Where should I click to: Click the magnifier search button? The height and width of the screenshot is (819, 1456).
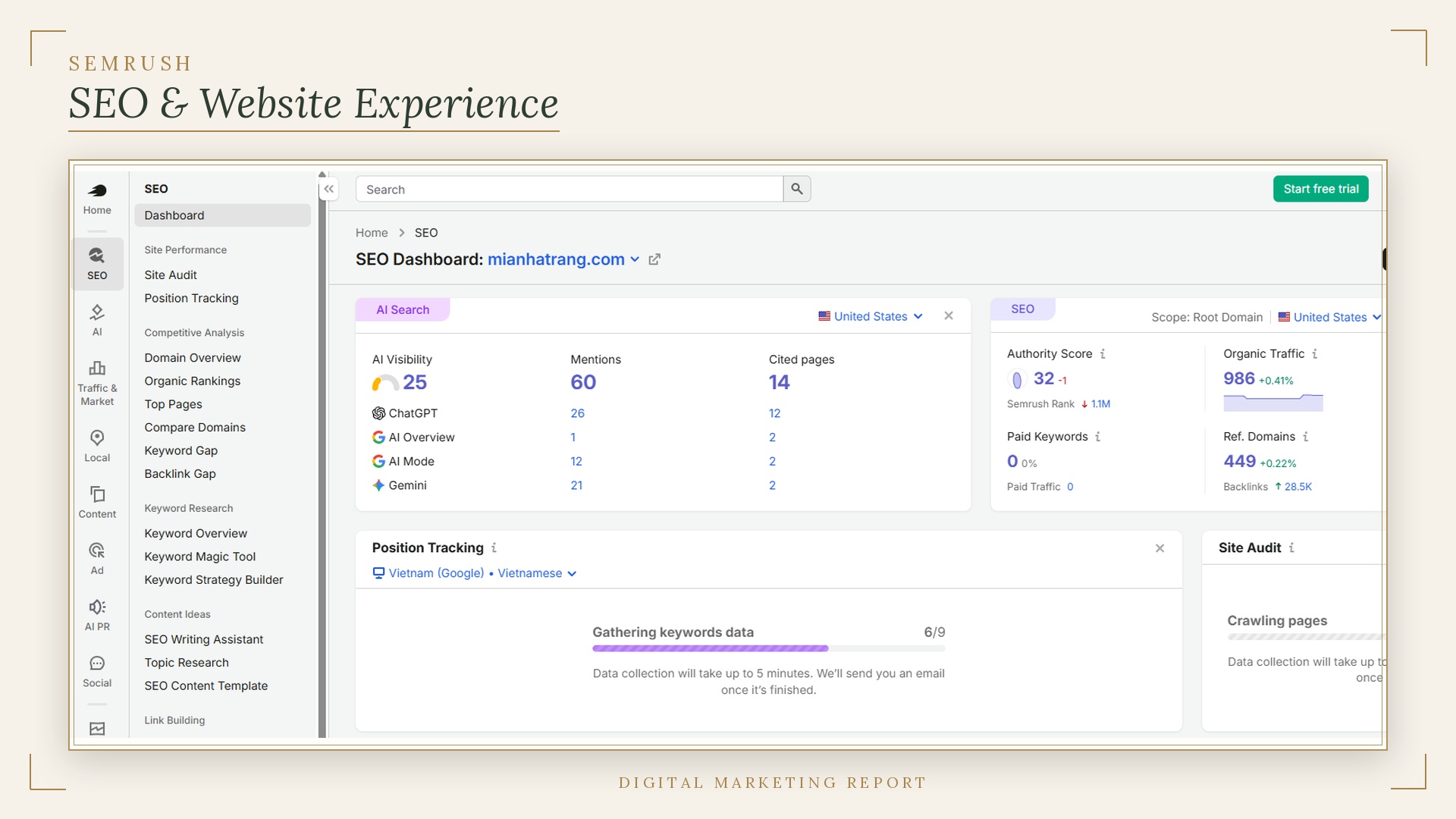[x=797, y=189]
